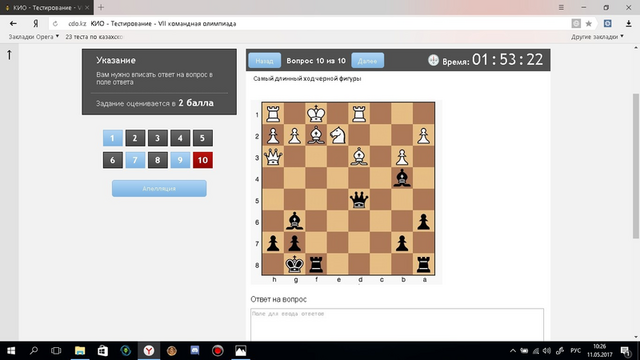Click the Windows Start button
Image resolution: width=640 pixels, height=360 pixels.
click(x=11, y=351)
